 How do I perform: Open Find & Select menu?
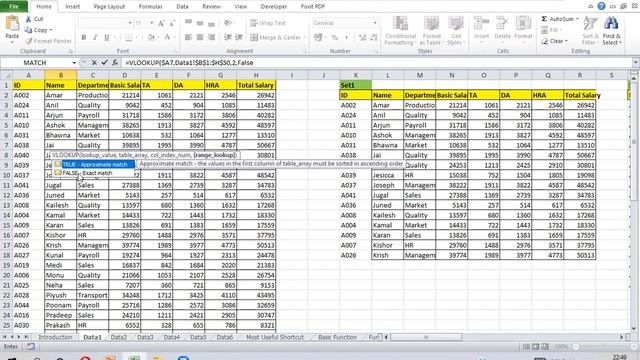coord(611,31)
